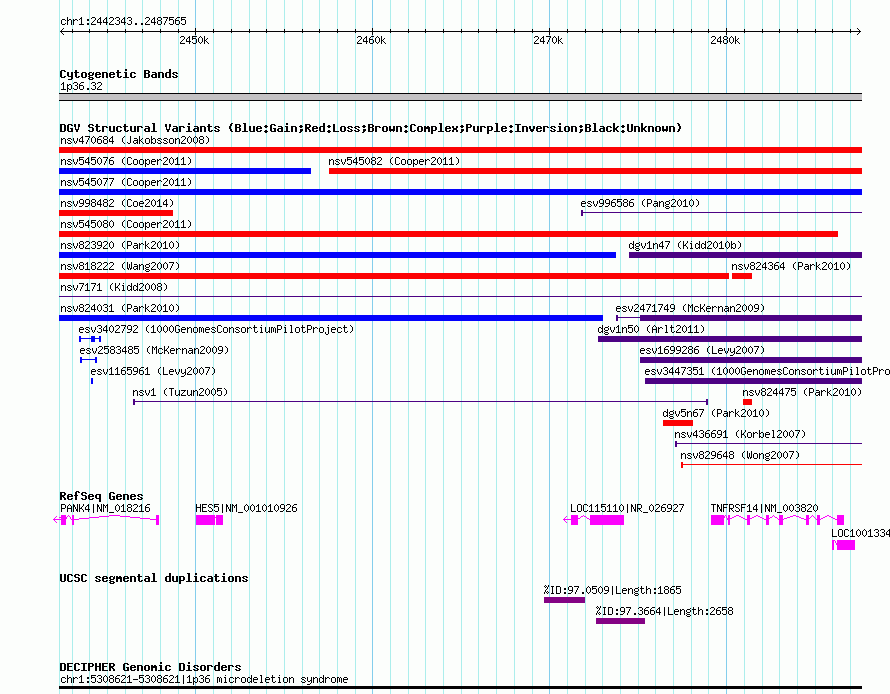Viewport: 890px width, 694px height.
Task: Select the nsv545076 (Cooper2011) blue gain bar
Action: (x=185, y=171)
